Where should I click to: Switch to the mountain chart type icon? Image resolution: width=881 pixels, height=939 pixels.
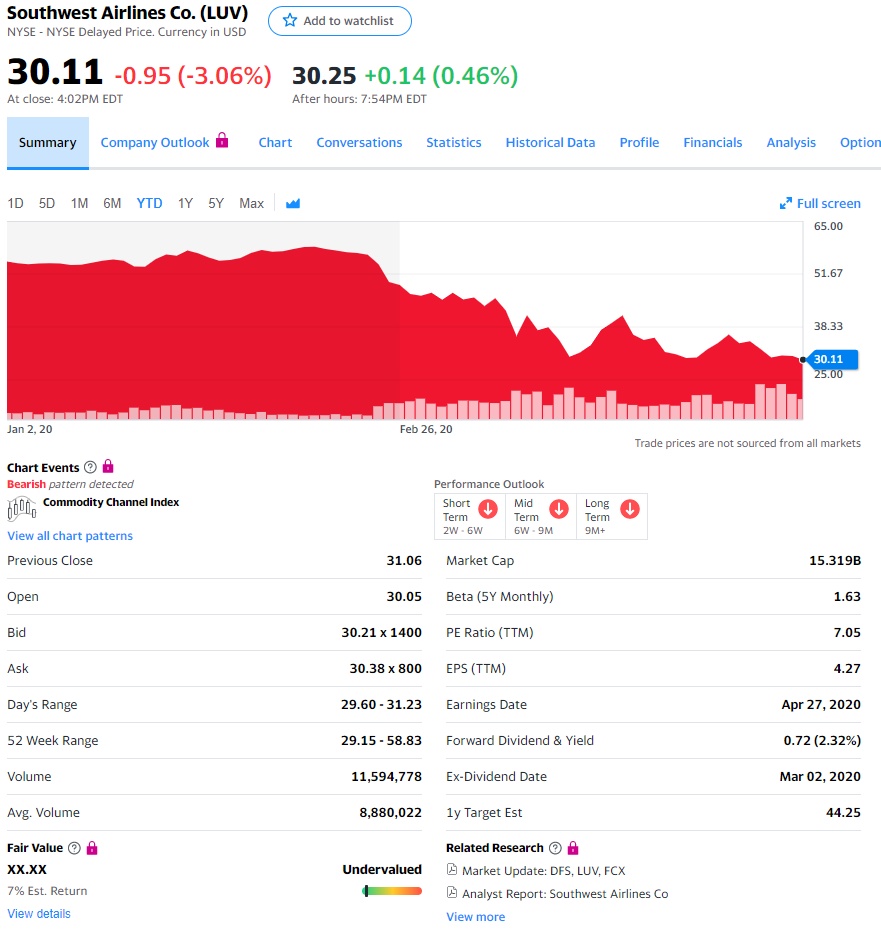293,204
